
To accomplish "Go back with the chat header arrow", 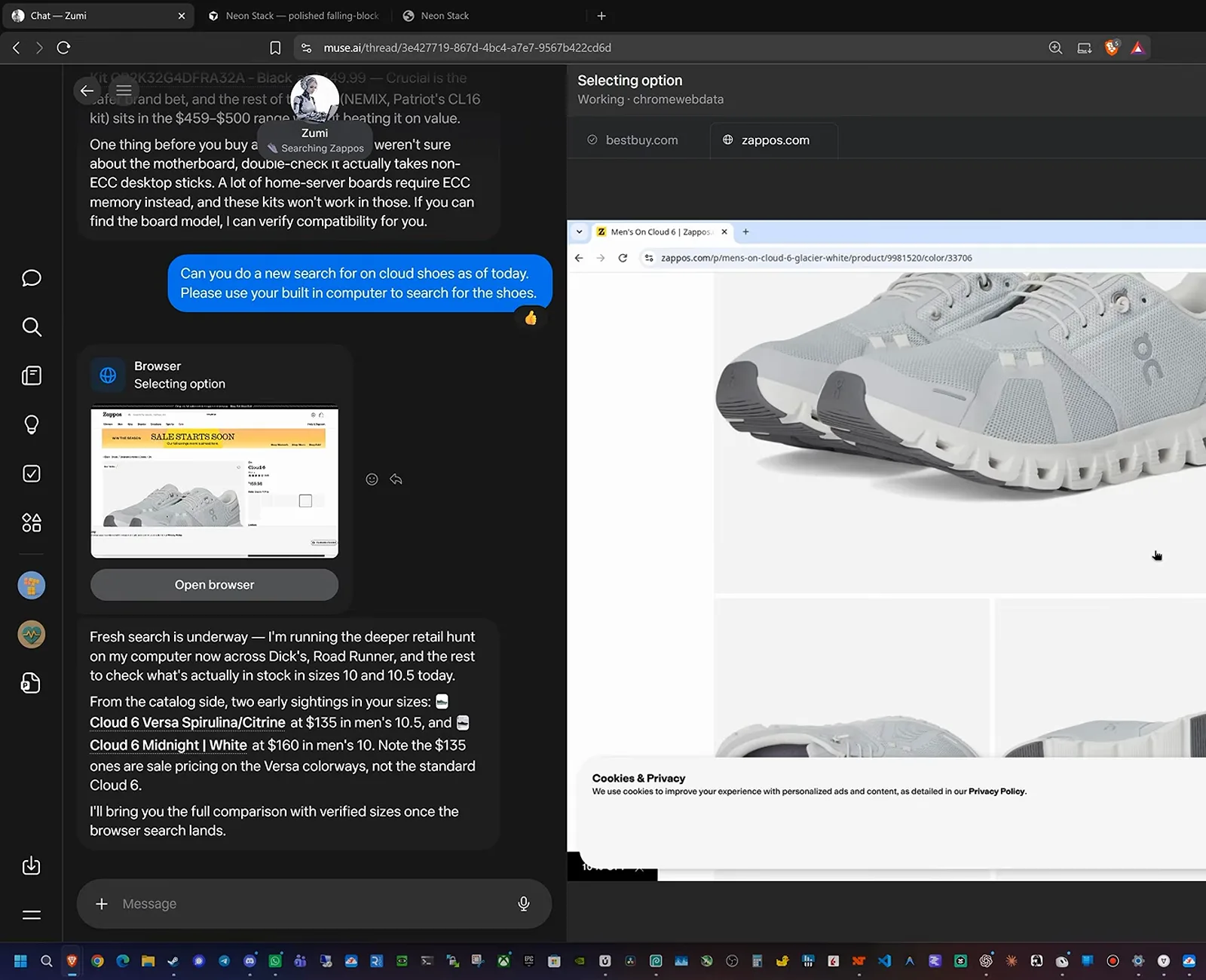I will [x=87, y=90].
